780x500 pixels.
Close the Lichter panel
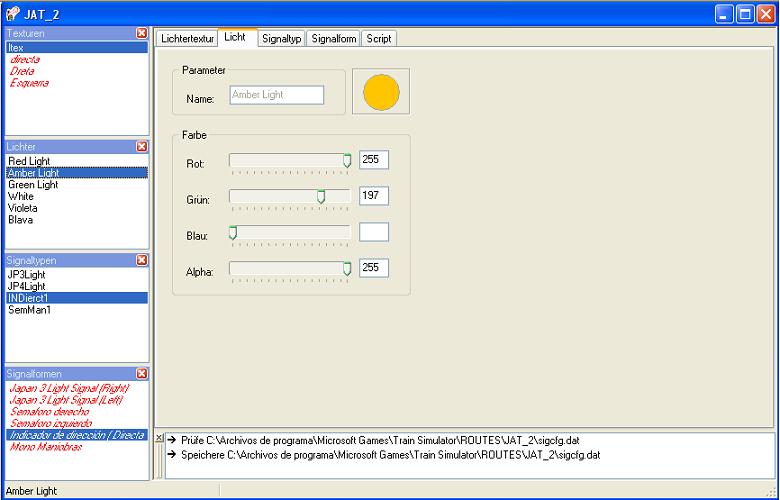point(141,147)
